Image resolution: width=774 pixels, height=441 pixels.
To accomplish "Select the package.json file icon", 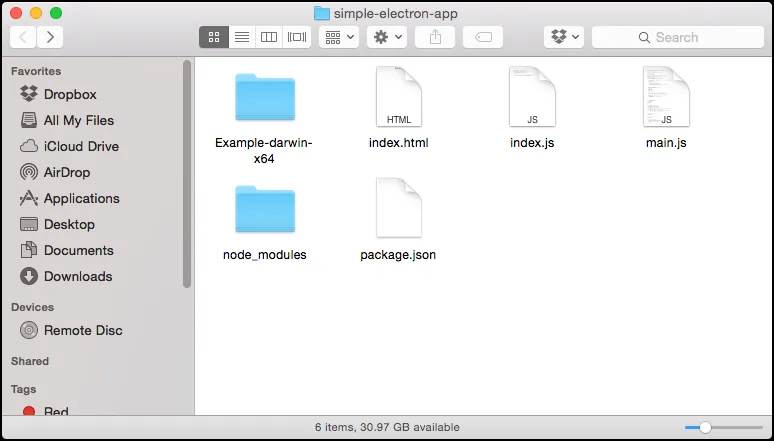I will click(x=399, y=208).
